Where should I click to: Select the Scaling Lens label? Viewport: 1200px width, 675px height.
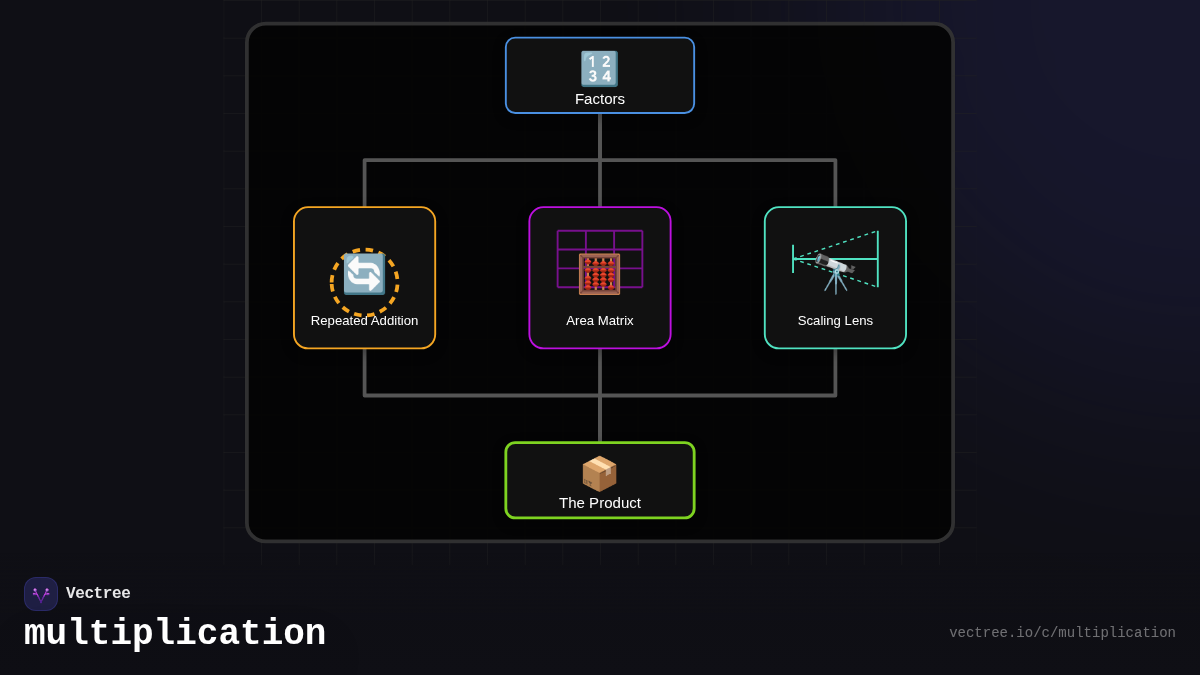pos(835,321)
